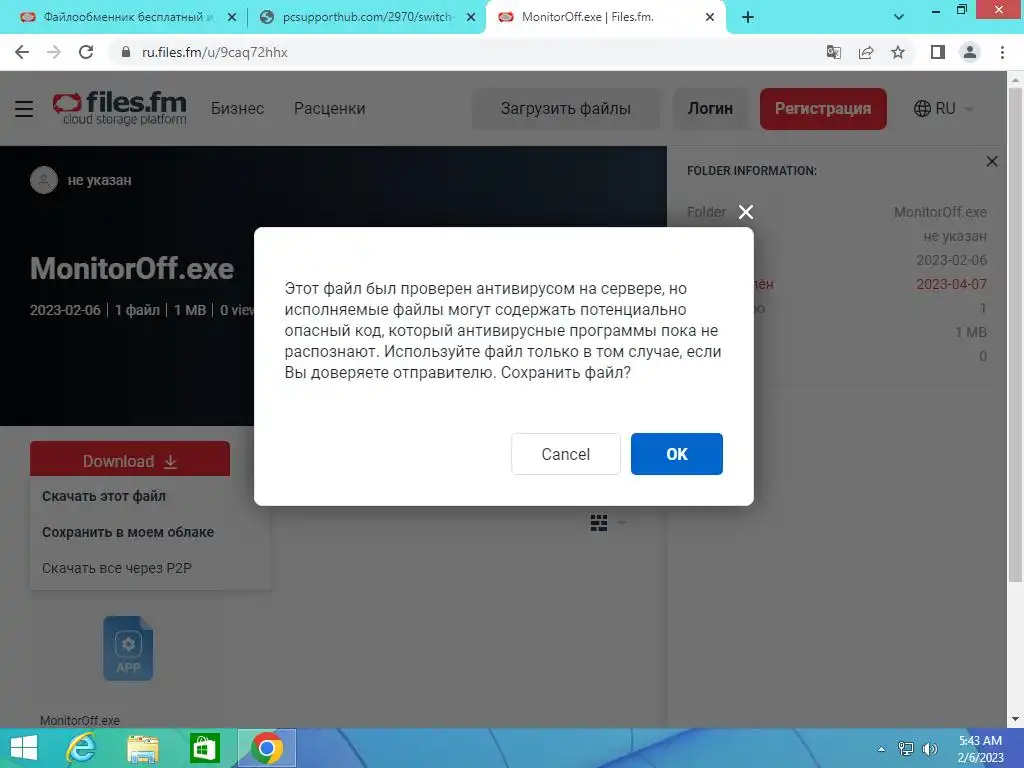Viewport: 1024px width, 768px height.
Task: Open a new browser tab
Action: (x=748, y=18)
